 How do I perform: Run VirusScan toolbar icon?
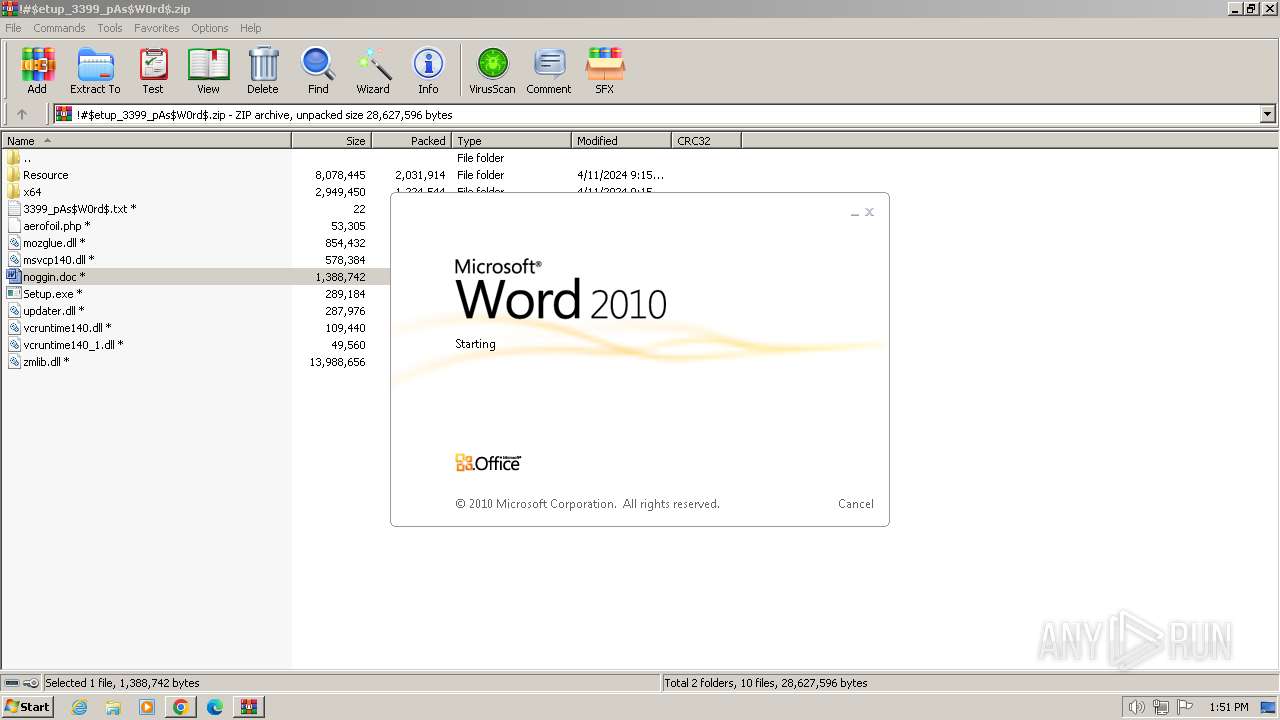tap(492, 70)
